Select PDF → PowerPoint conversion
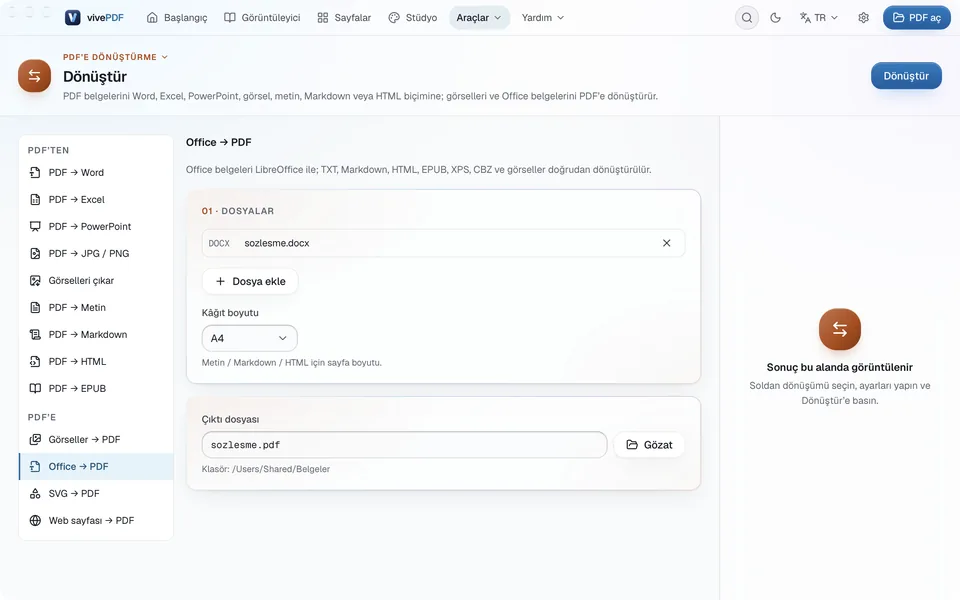Viewport: 960px width, 600px height. pos(96,227)
